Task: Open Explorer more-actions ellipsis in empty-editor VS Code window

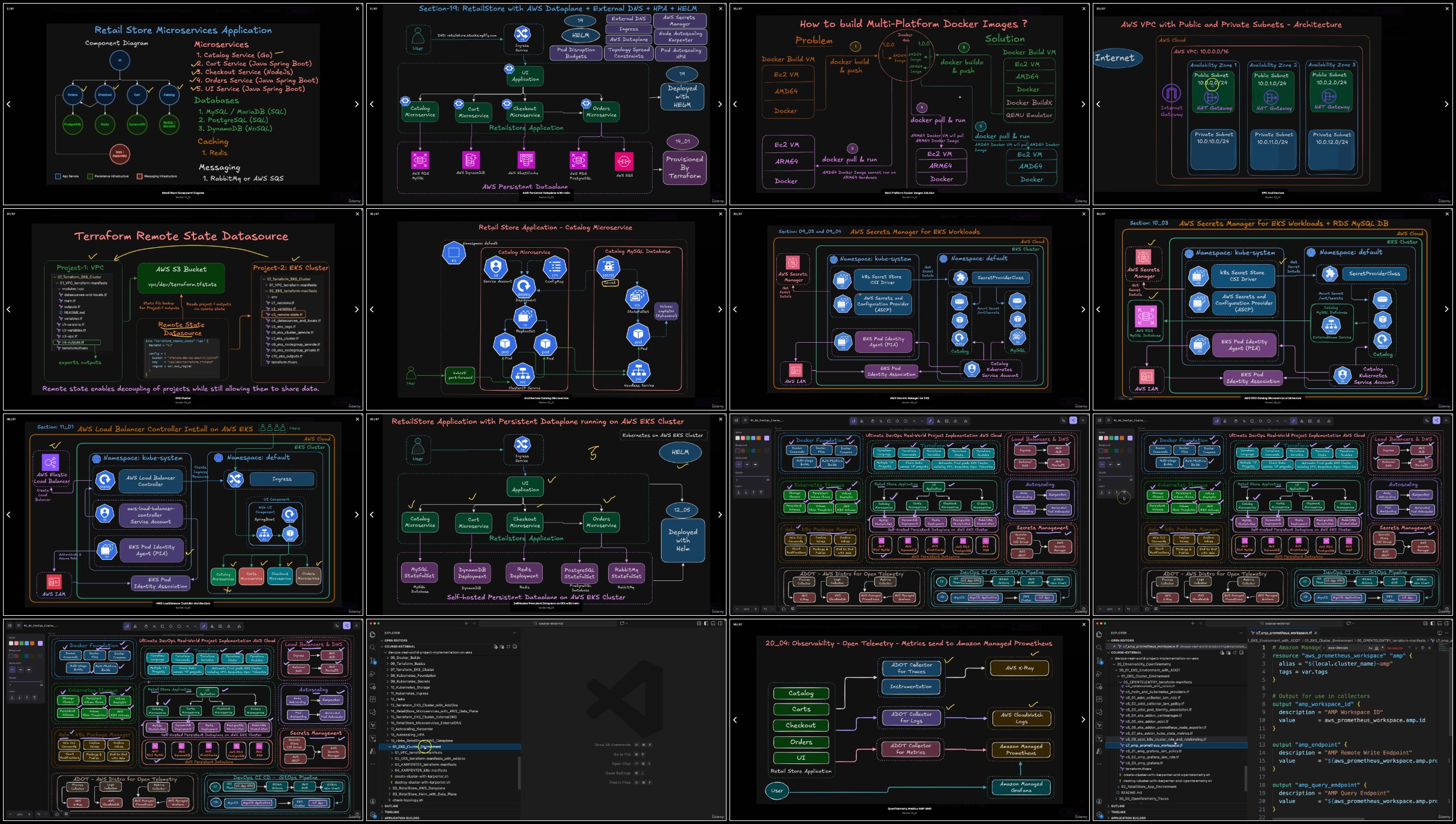Action: [x=514, y=633]
